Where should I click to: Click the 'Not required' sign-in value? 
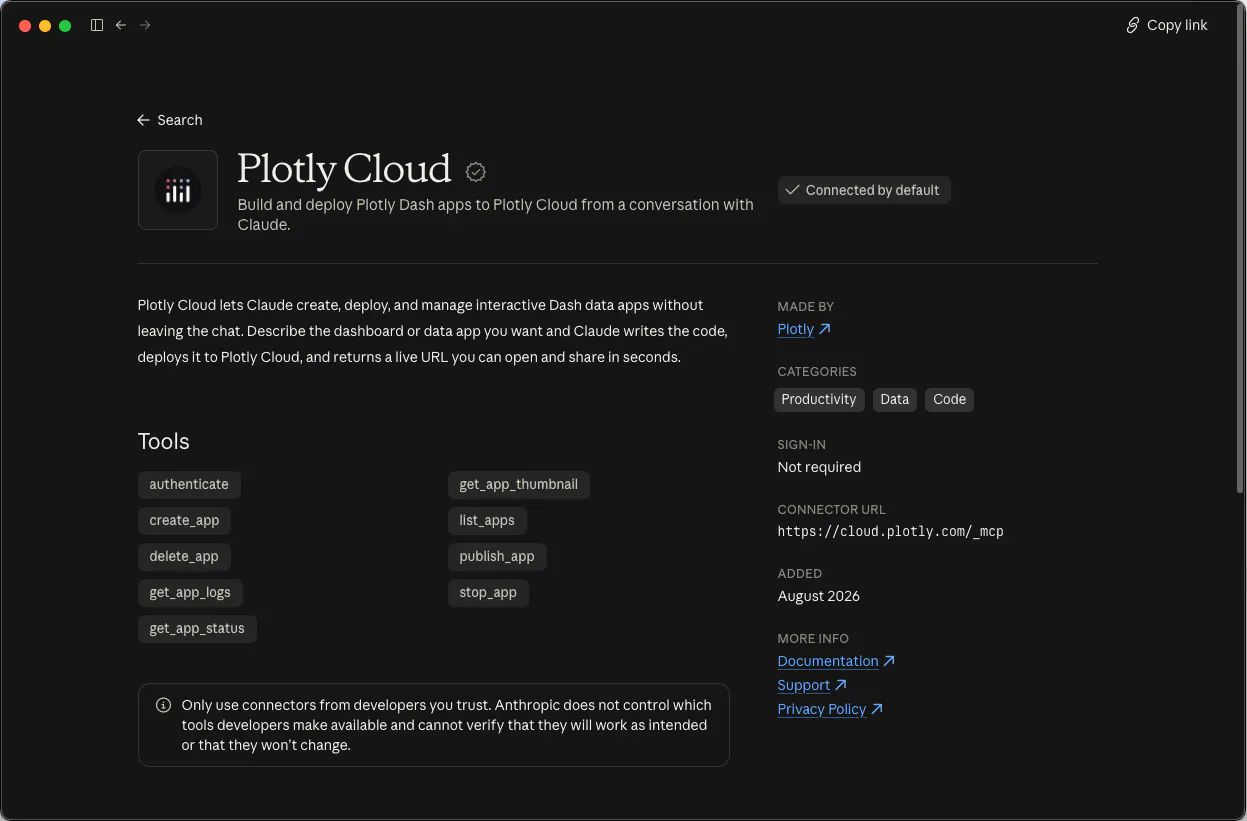(819, 467)
